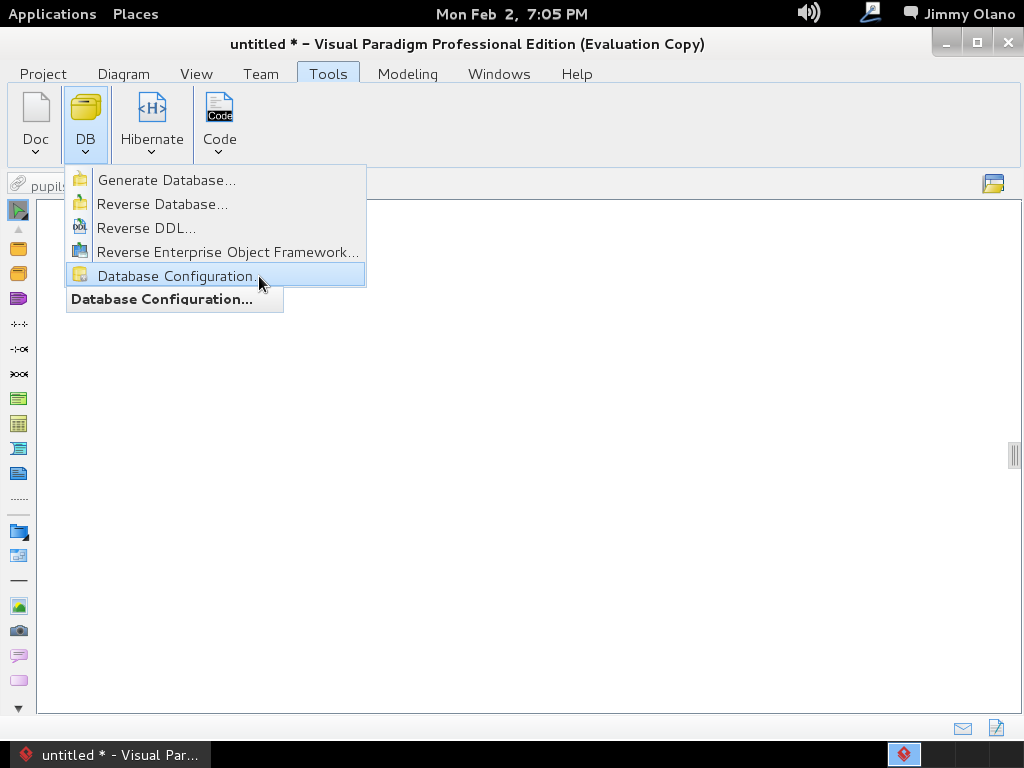Open the envelope message icon in the status bar
This screenshot has width=1024, height=768.
click(963, 729)
